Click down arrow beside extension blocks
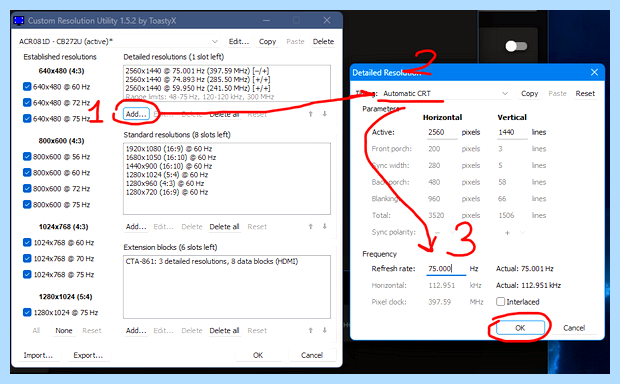Screen dimensions: 620x384 pyautogui.click(x=325, y=330)
